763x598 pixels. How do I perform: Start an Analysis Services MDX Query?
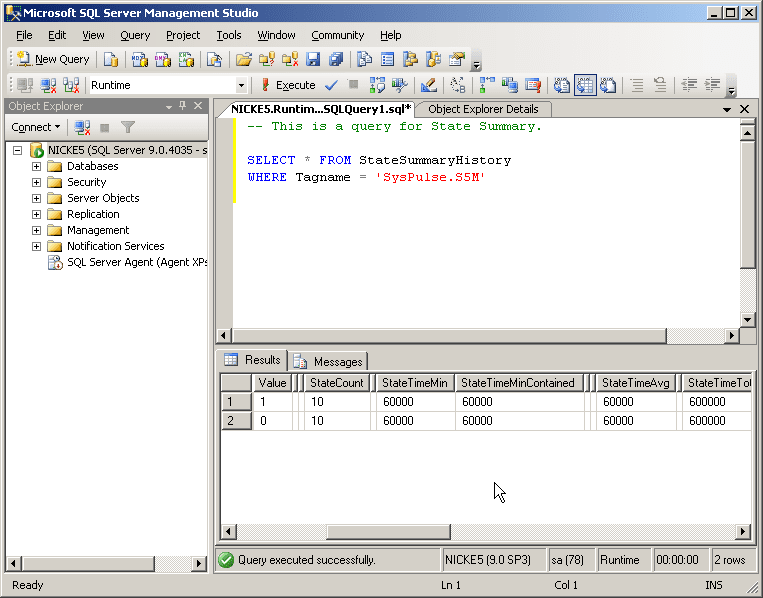(140, 59)
